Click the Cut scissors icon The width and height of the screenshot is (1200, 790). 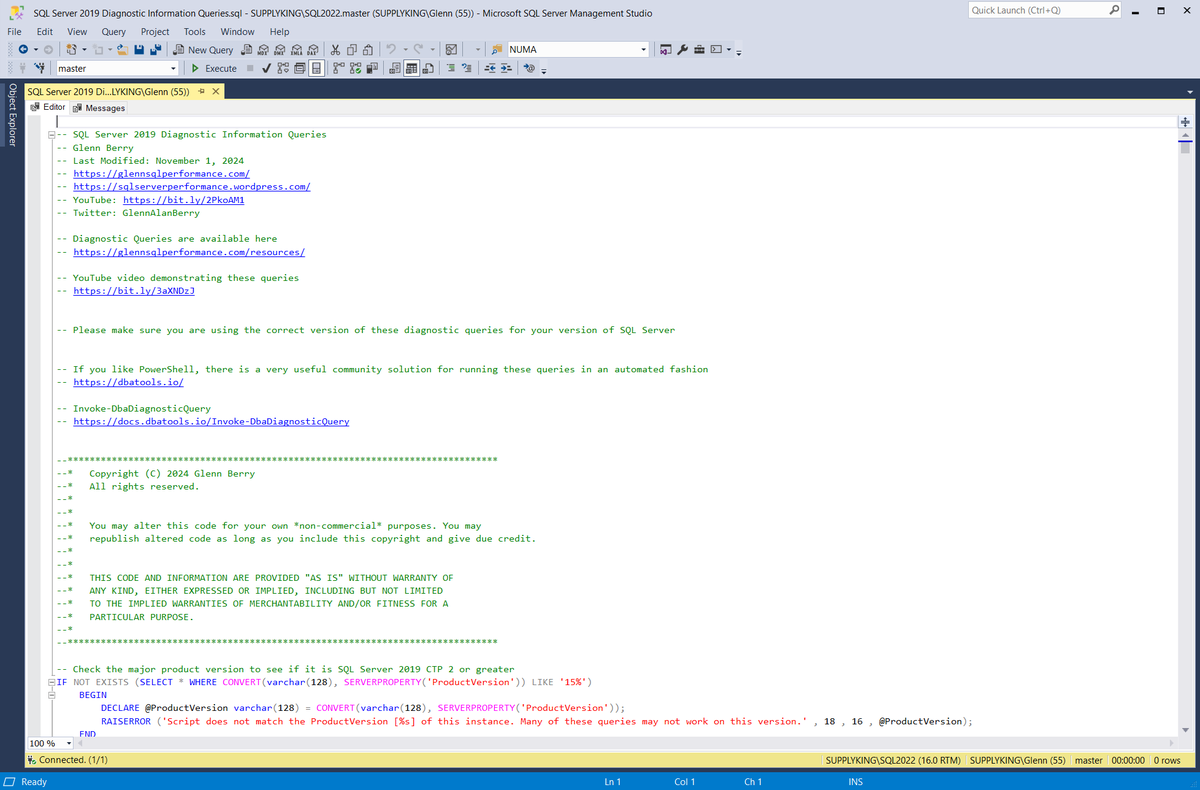(335, 49)
